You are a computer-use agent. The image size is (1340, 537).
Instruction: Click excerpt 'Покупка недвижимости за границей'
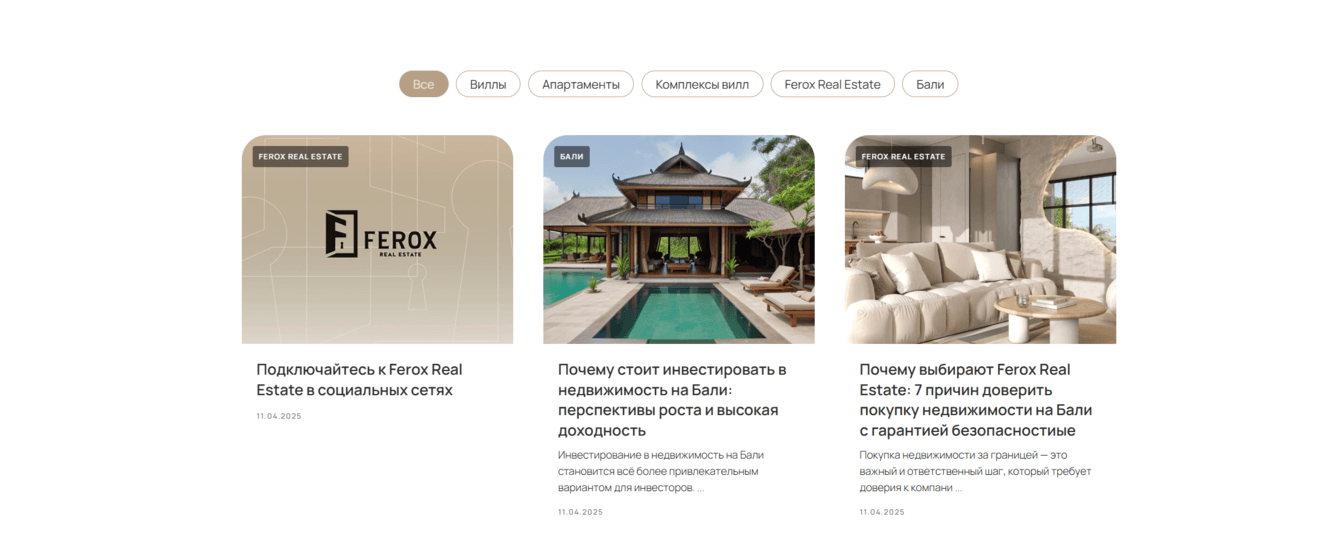click(975, 471)
